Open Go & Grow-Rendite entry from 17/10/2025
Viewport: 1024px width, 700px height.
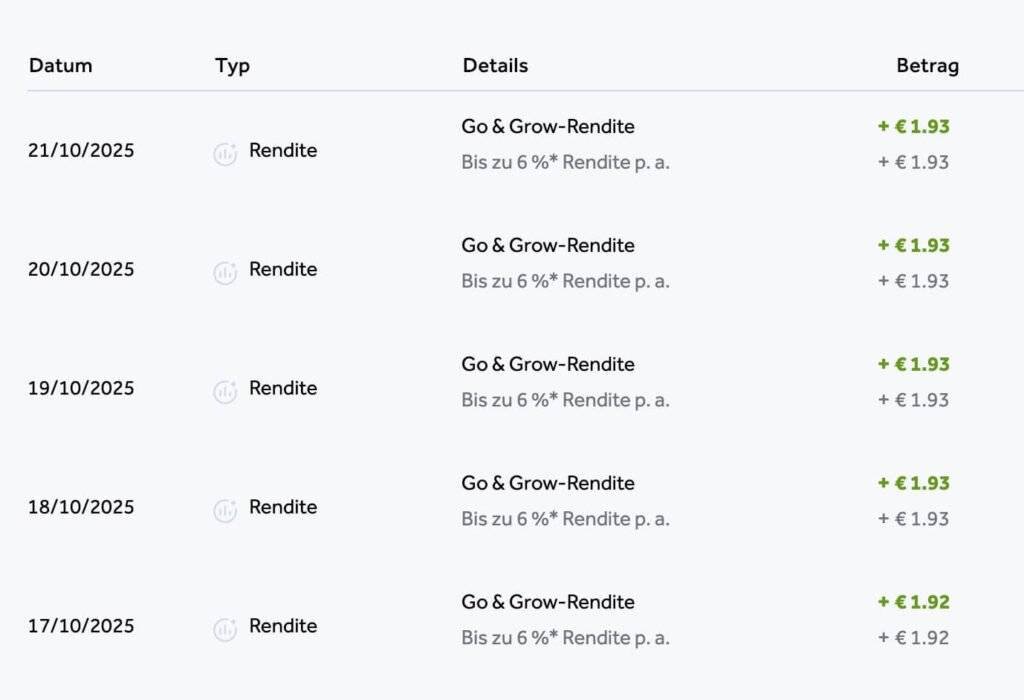click(548, 603)
